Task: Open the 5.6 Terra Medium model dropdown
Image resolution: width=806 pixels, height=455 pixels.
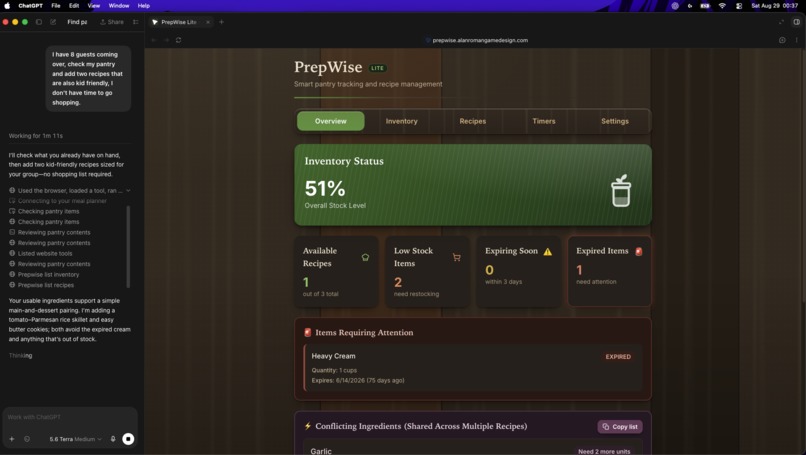Action: [76, 439]
